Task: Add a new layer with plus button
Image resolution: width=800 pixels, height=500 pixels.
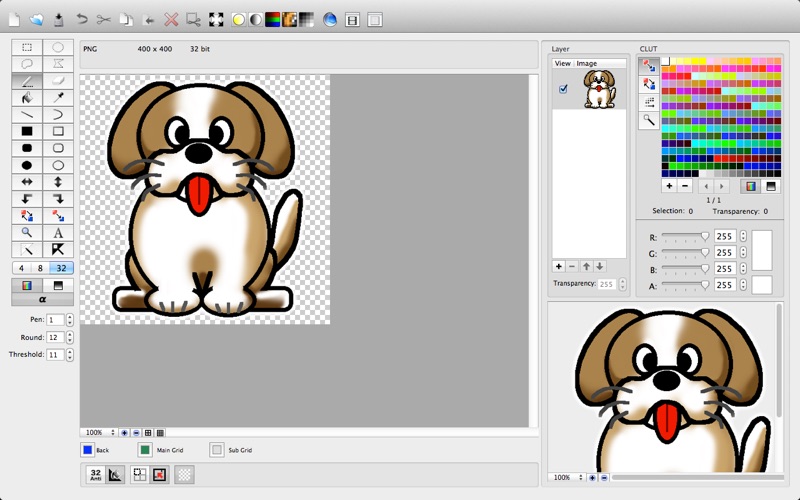Action: pos(558,266)
